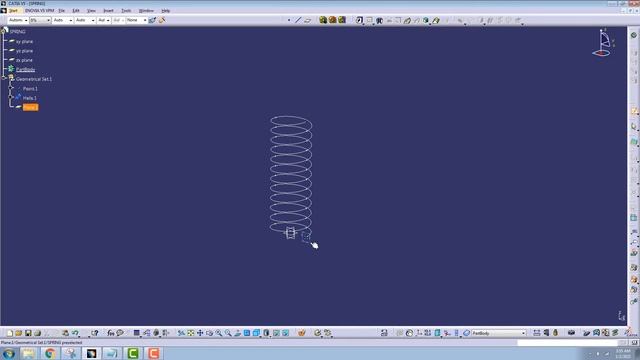Click the Fit All In icon
The width and height of the screenshot is (640, 360).
pyautogui.click(x=191, y=333)
